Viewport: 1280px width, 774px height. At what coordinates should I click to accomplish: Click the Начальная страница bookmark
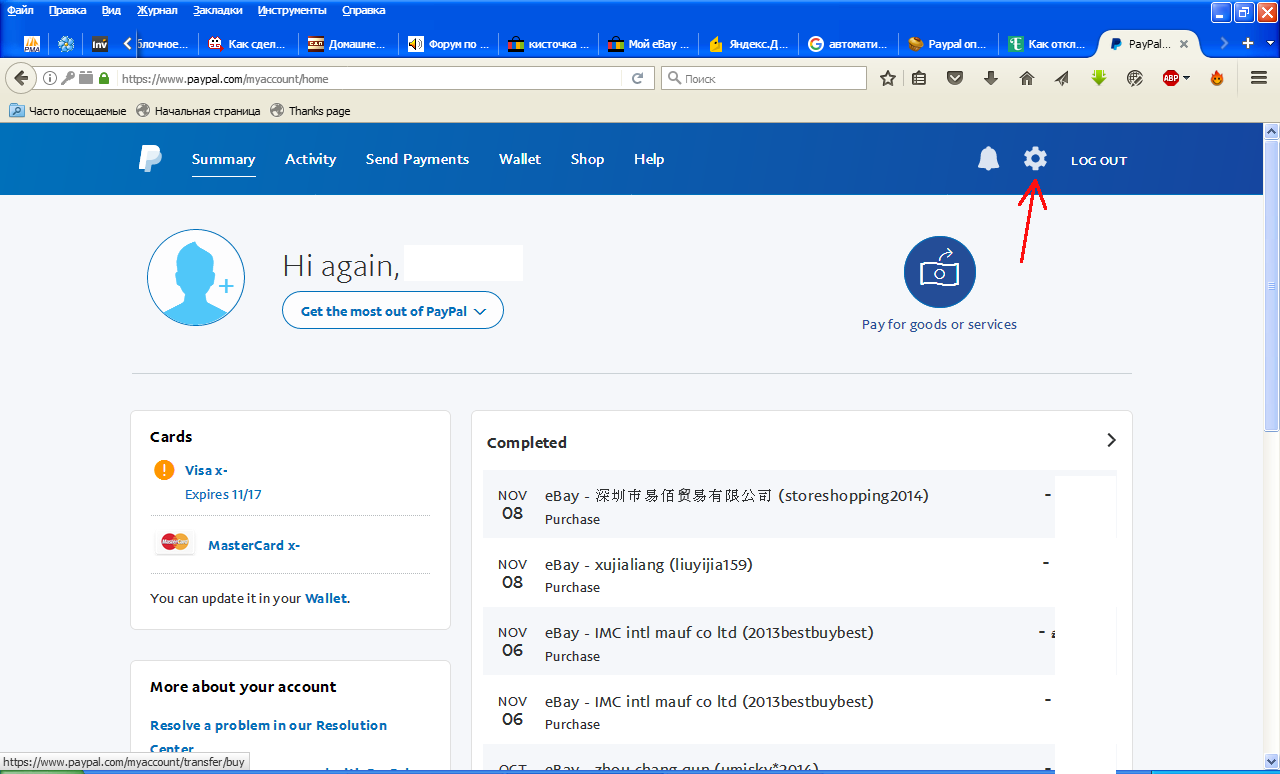(198, 111)
